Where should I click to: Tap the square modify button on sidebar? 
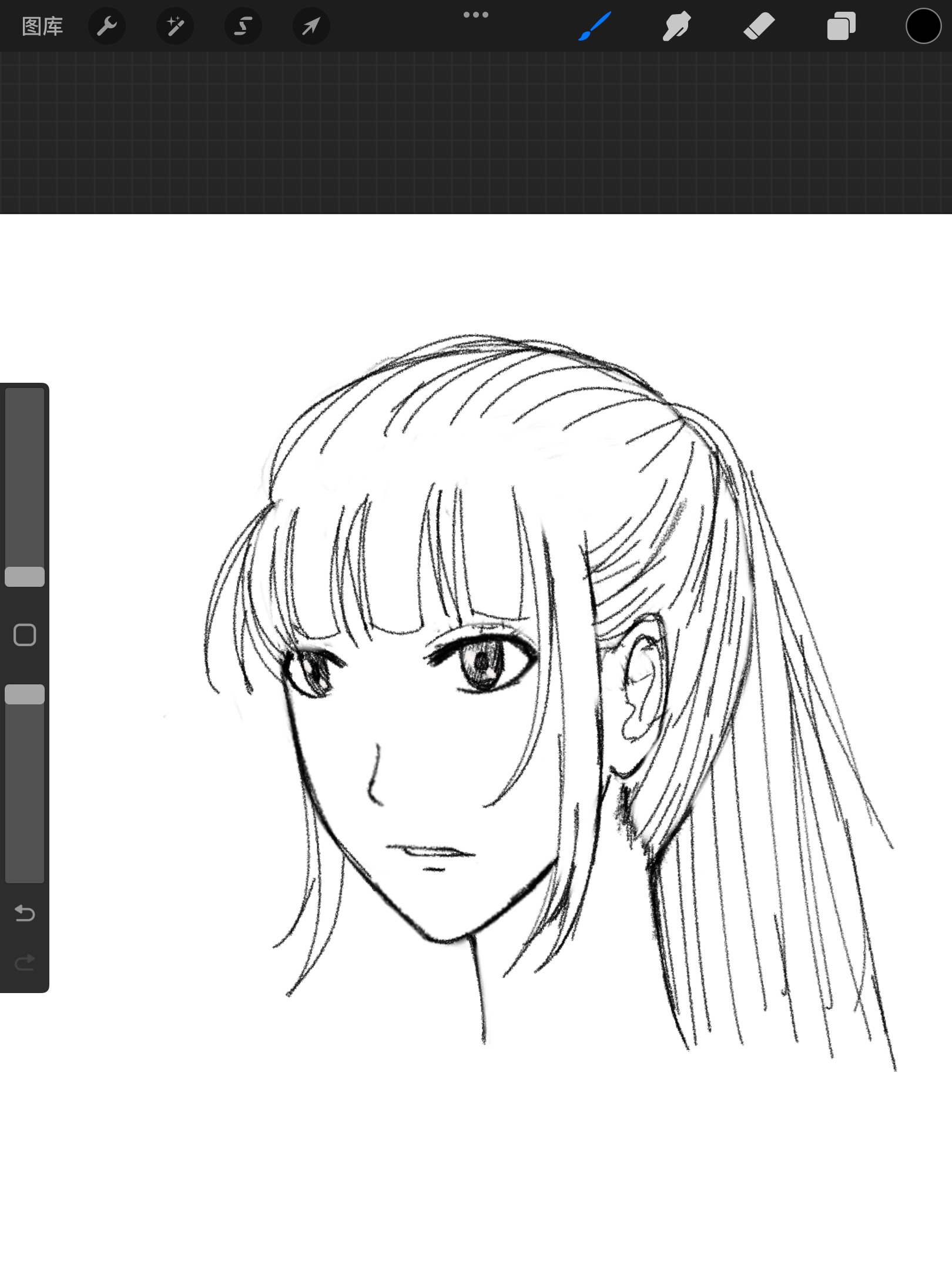pos(25,635)
